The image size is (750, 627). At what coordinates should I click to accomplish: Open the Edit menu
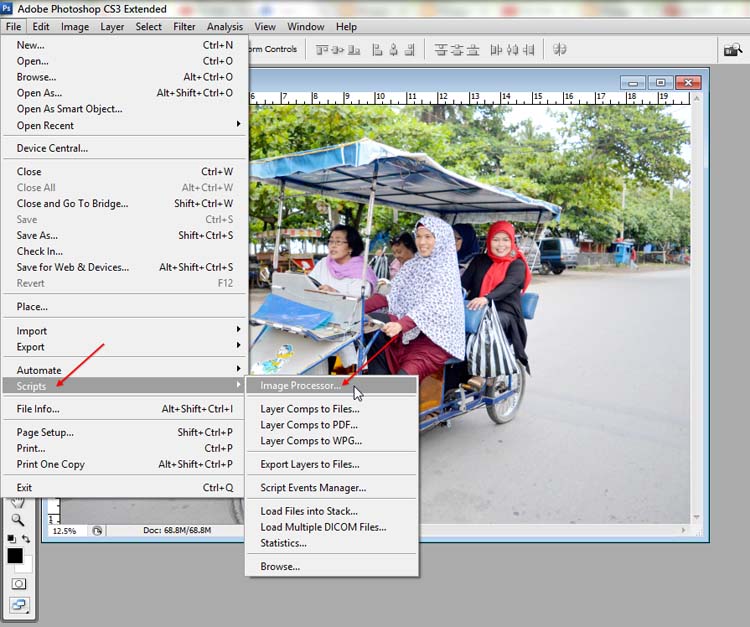[x=41, y=27]
